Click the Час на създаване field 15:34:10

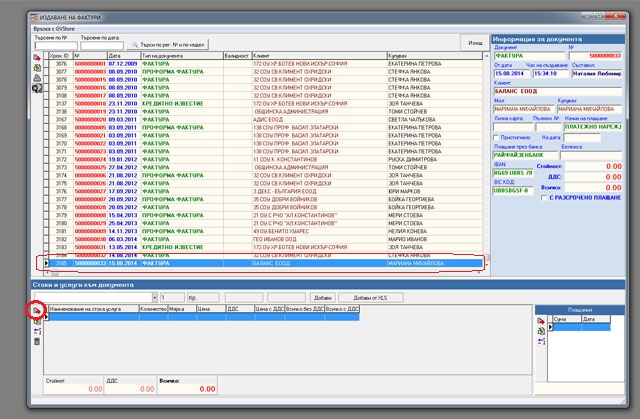click(551, 74)
